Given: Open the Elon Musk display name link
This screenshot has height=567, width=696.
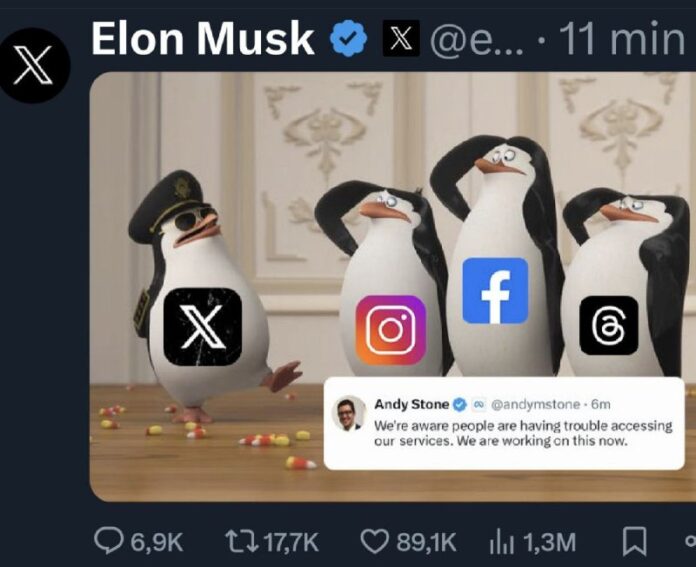Looking at the screenshot, I should click(x=203, y=39).
